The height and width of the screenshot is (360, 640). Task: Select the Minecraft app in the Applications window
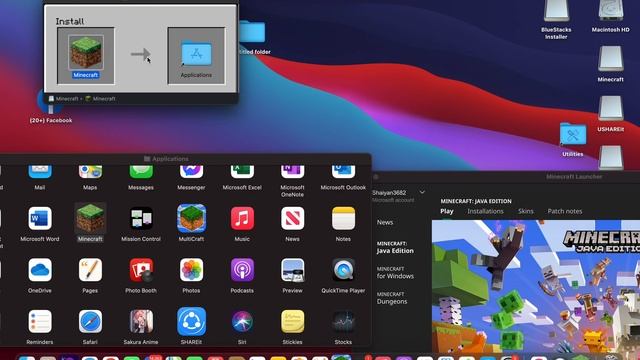(x=90, y=218)
